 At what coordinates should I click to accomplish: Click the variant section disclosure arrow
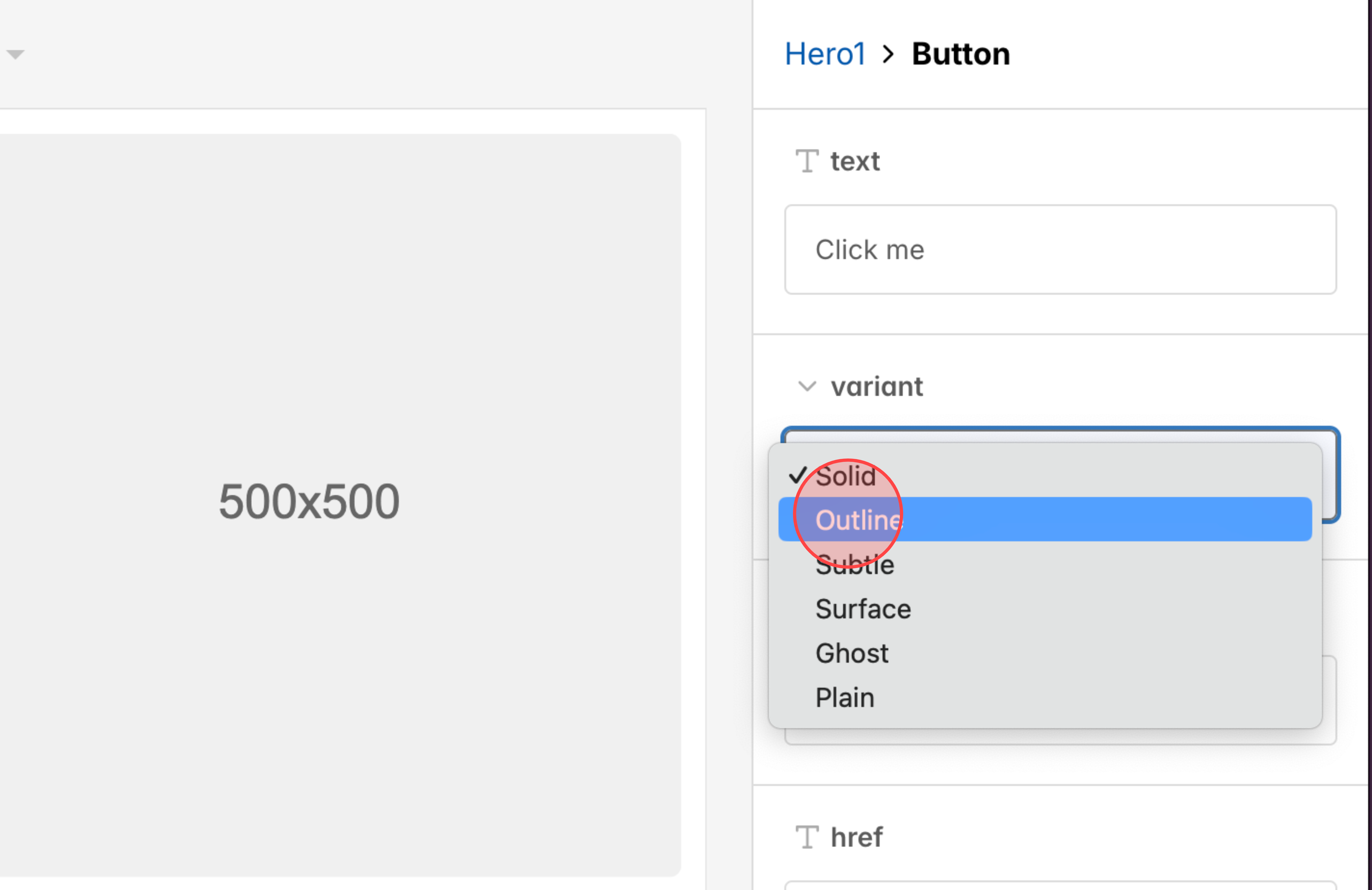(x=808, y=387)
